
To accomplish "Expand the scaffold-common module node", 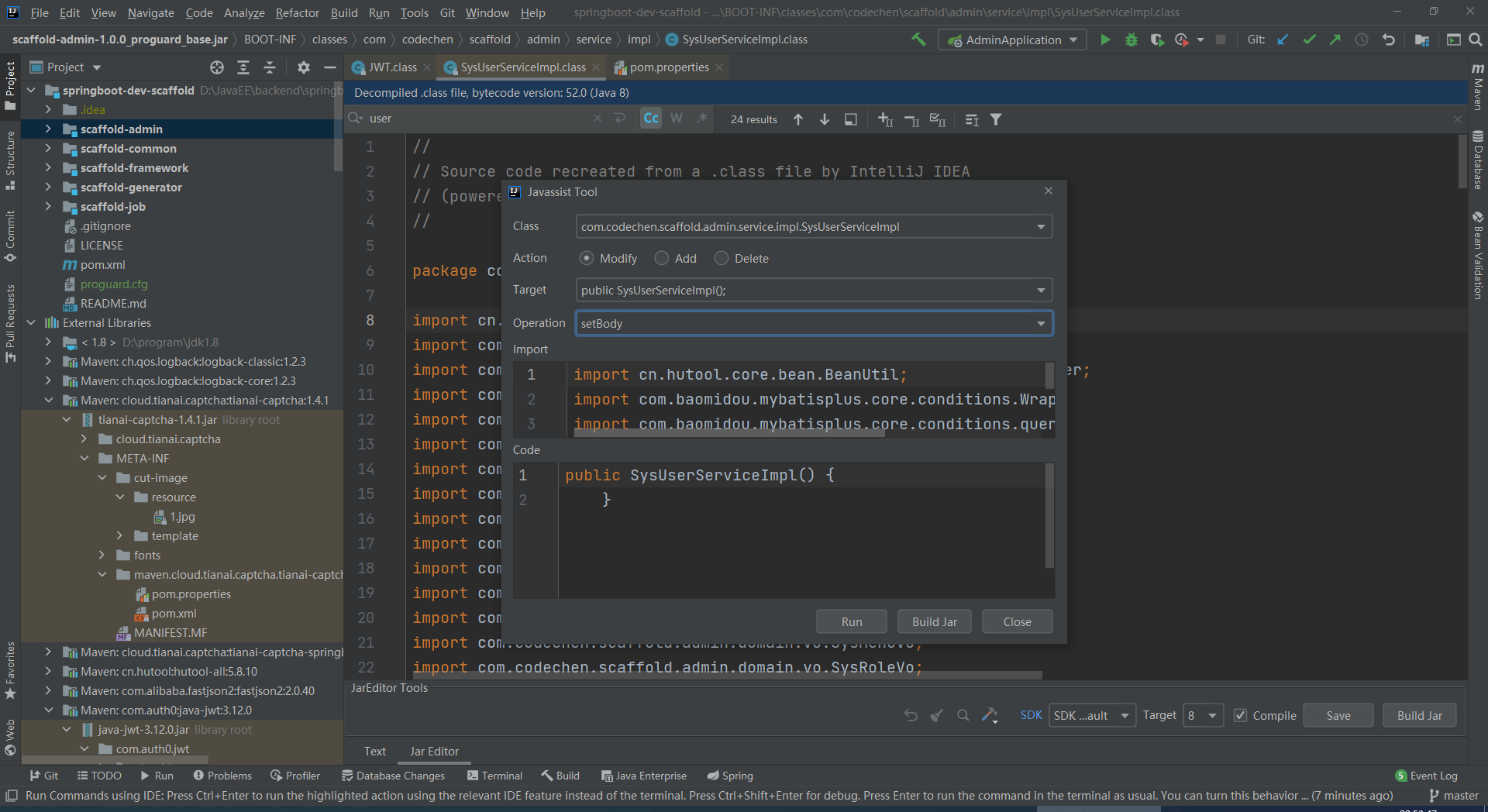I will pyautogui.click(x=48, y=148).
